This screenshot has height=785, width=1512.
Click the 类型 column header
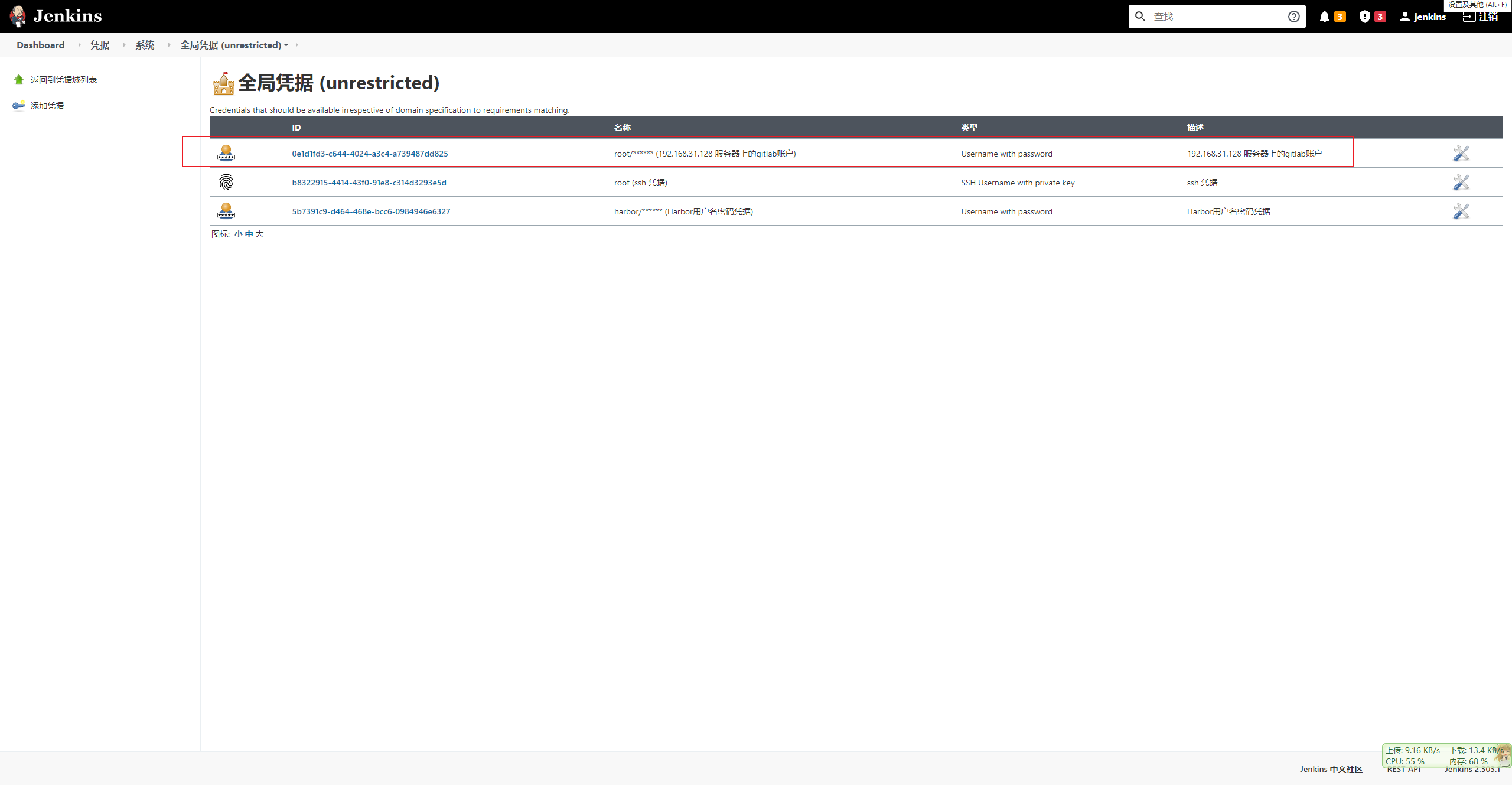pos(969,128)
